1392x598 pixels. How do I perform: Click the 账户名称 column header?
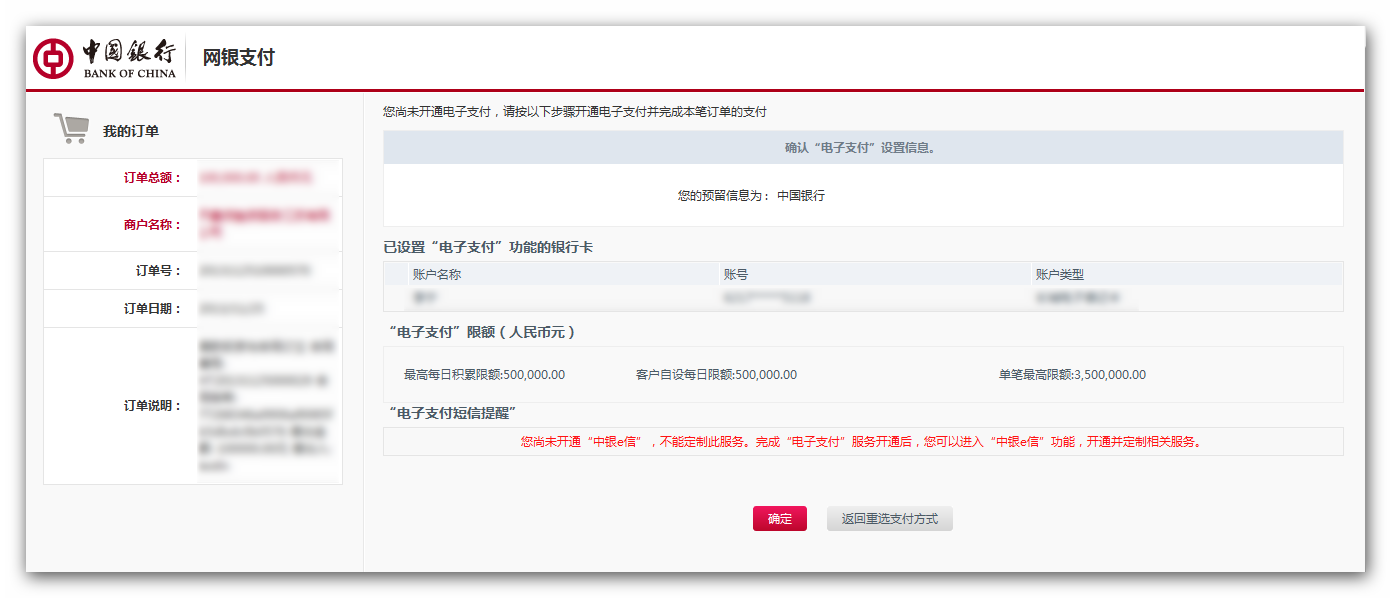pos(437,274)
